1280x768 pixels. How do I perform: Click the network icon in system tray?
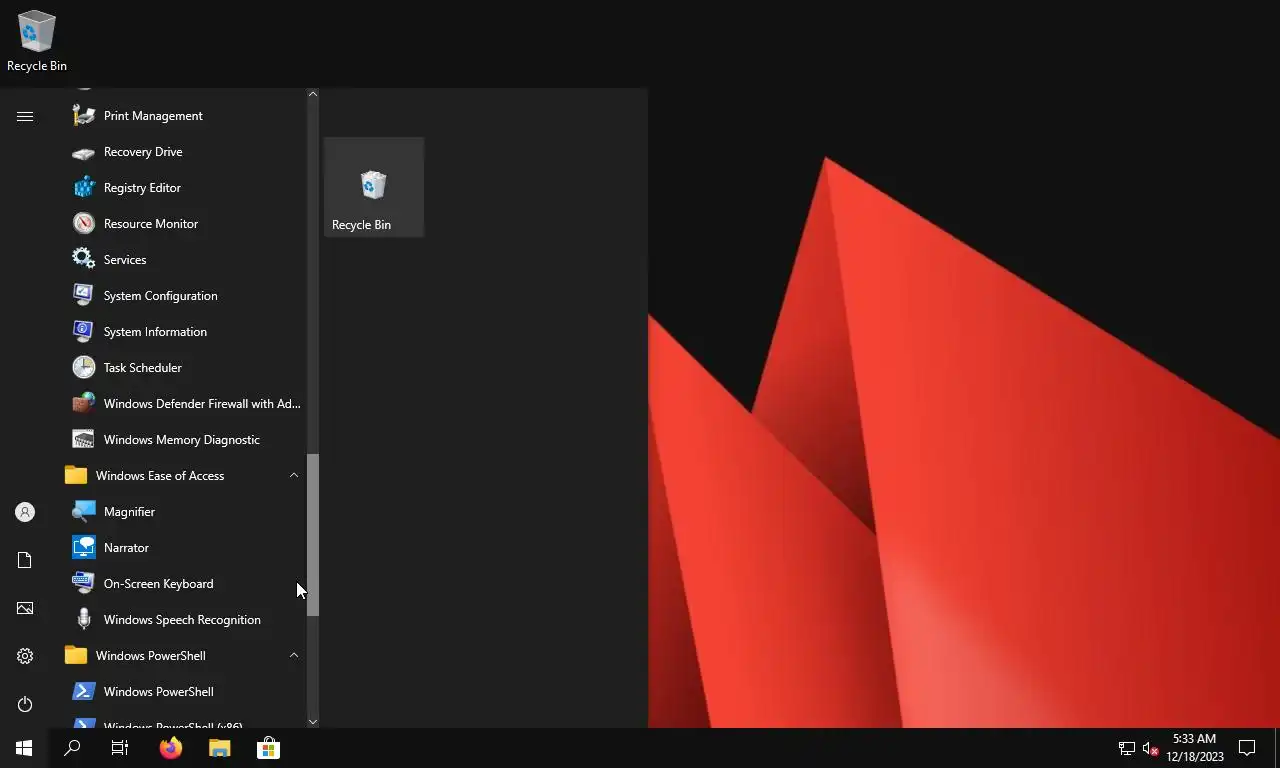(1127, 748)
